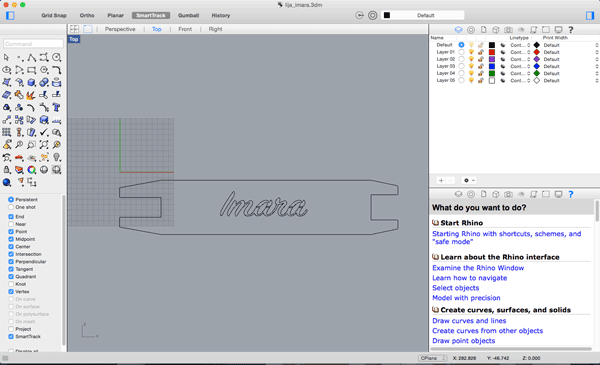The height and width of the screenshot is (365, 600).
Task: Lock Layer 03 with its padlock icon
Action: [x=481, y=66]
